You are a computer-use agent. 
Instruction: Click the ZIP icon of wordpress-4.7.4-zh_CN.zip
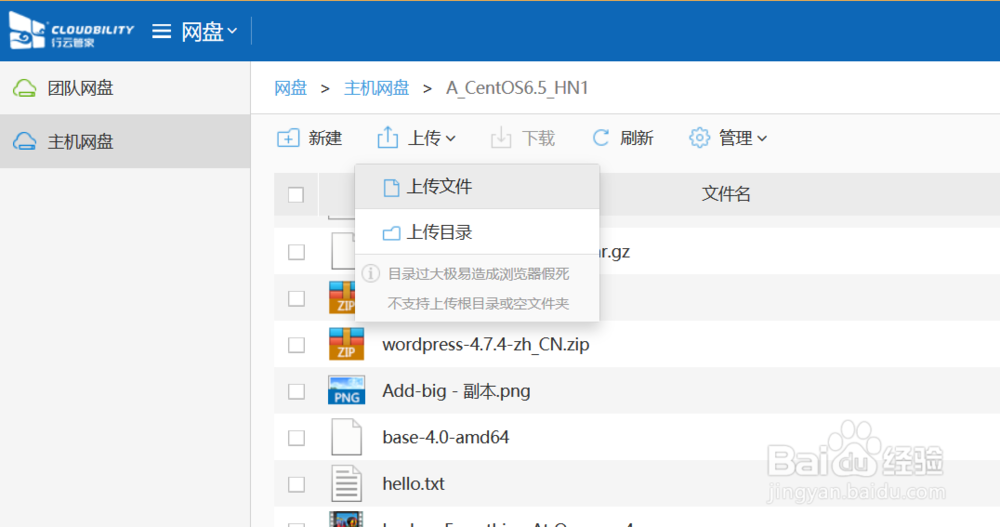[x=346, y=344]
